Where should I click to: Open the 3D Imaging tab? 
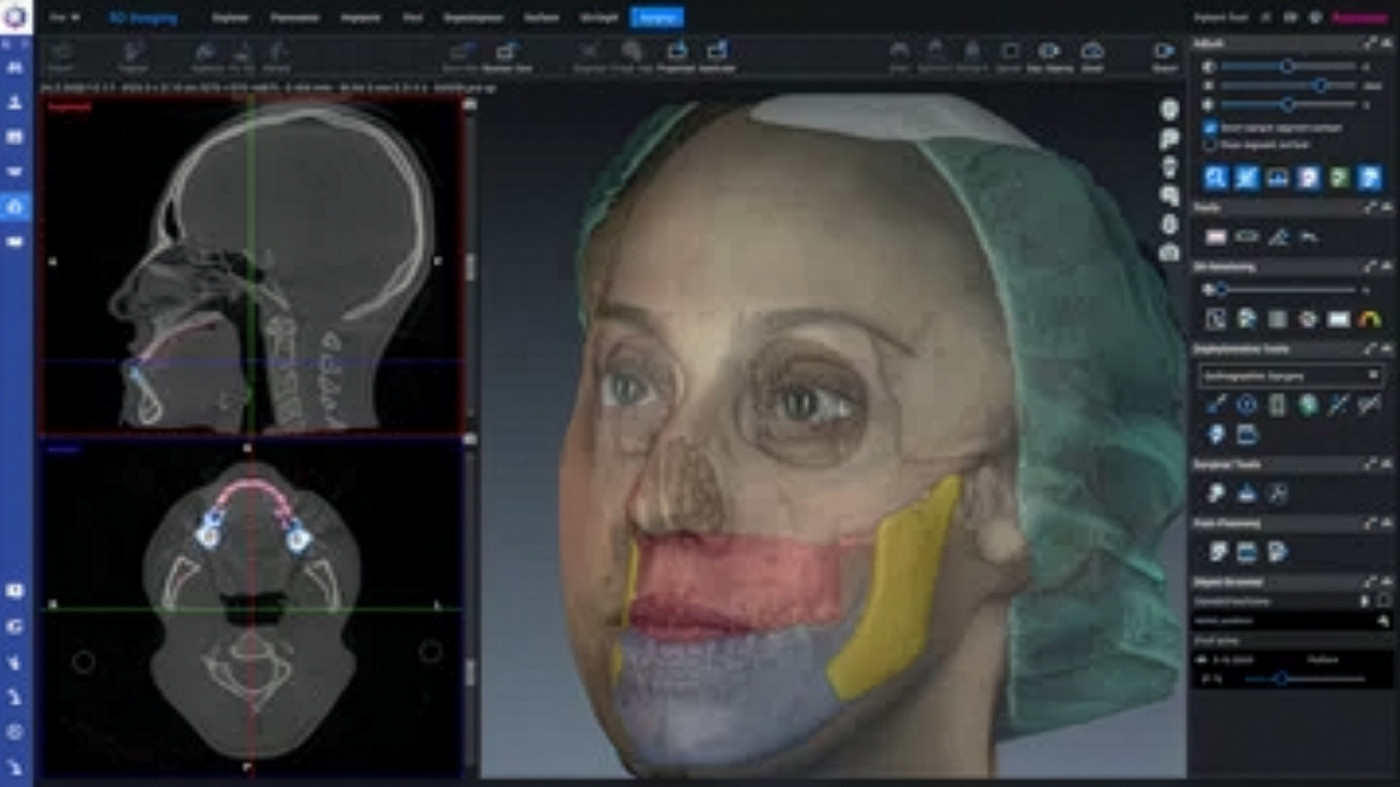(x=143, y=17)
